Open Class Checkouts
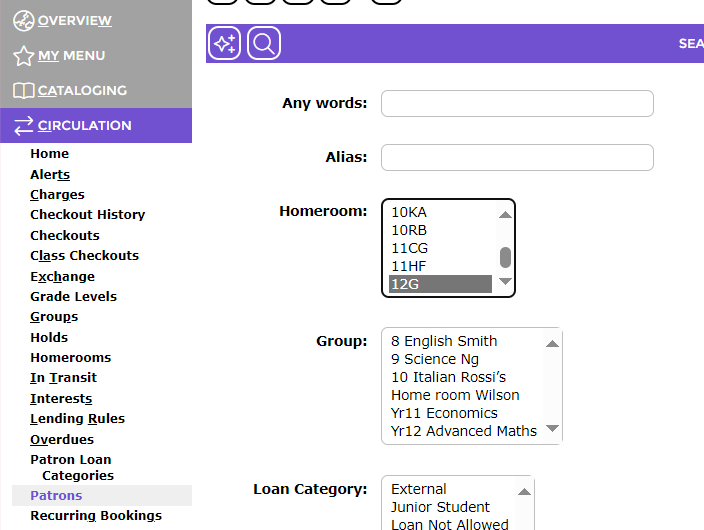704x530 pixels. 84,256
